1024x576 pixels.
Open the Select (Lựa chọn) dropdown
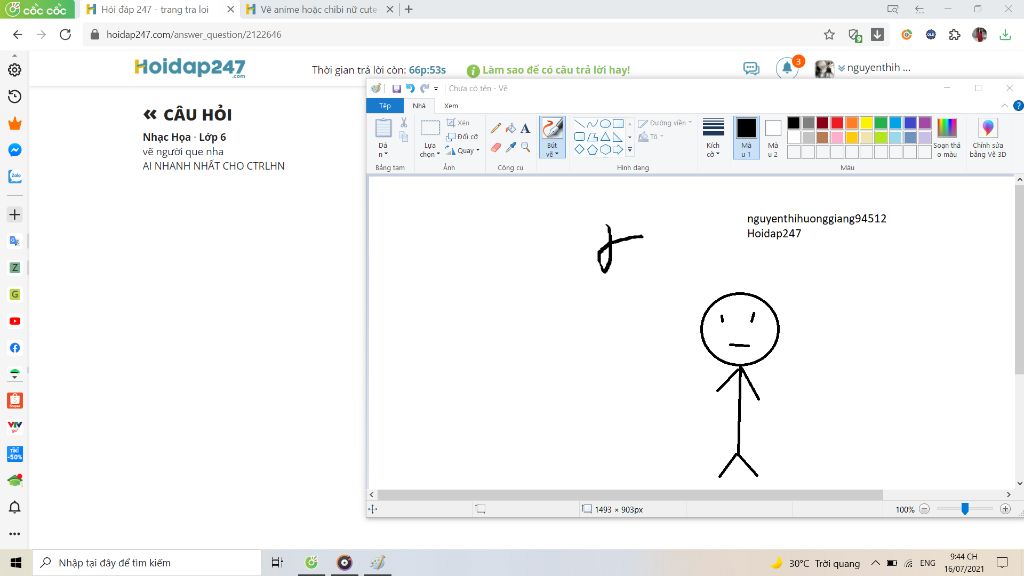click(x=428, y=150)
